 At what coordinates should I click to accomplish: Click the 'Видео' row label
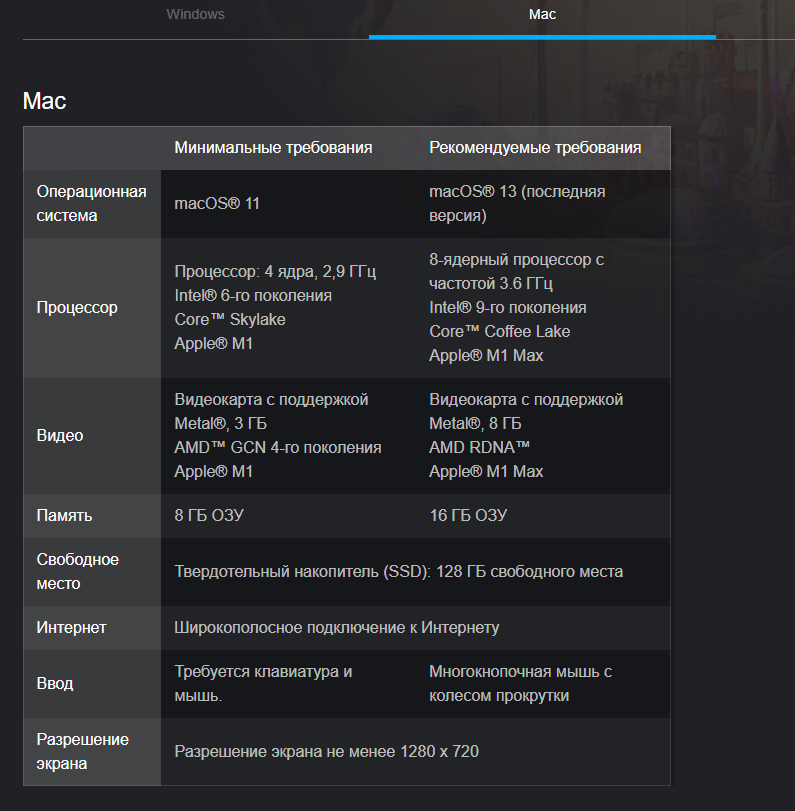60,435
